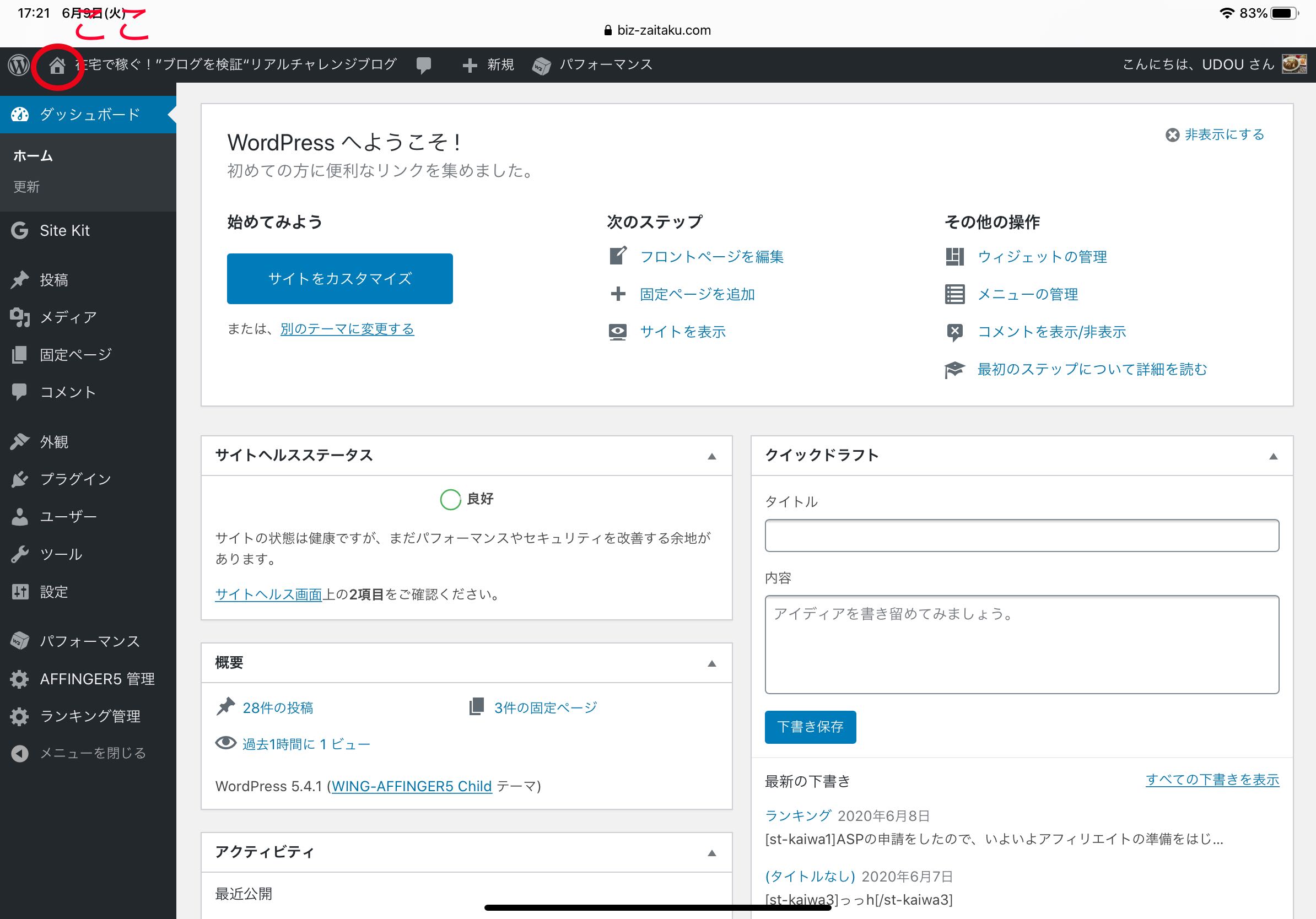The width and height of the screenshot is (1316, 919).
Task: Click the list icon beside メニューの管理
Action: [x=954, y=294]
